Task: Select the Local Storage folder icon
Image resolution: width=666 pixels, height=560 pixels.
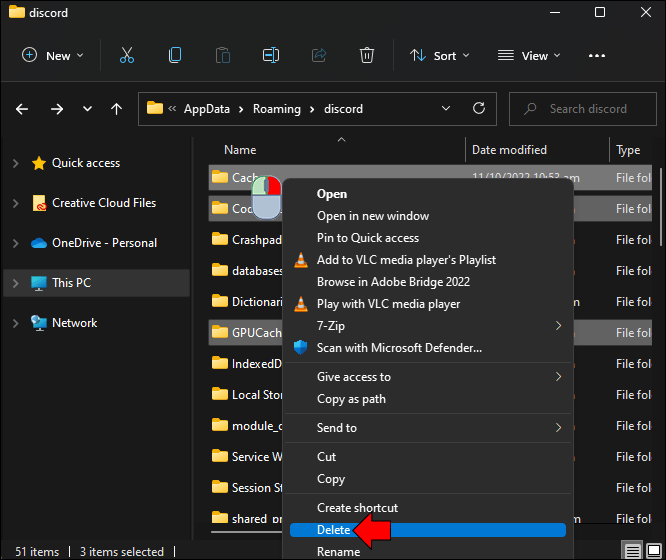Action: click(x=220, y=394)
